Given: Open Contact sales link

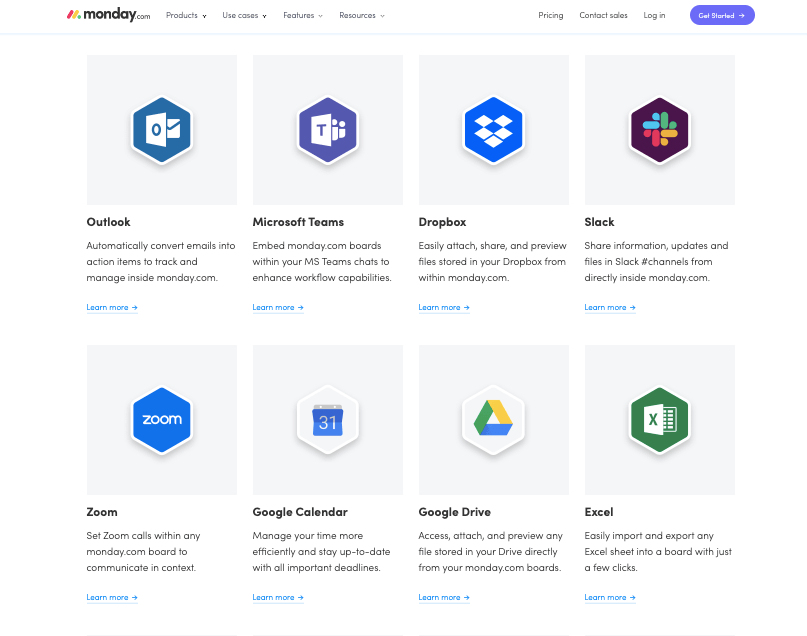Looking at the screenshot, I should [x=603, y=15].
